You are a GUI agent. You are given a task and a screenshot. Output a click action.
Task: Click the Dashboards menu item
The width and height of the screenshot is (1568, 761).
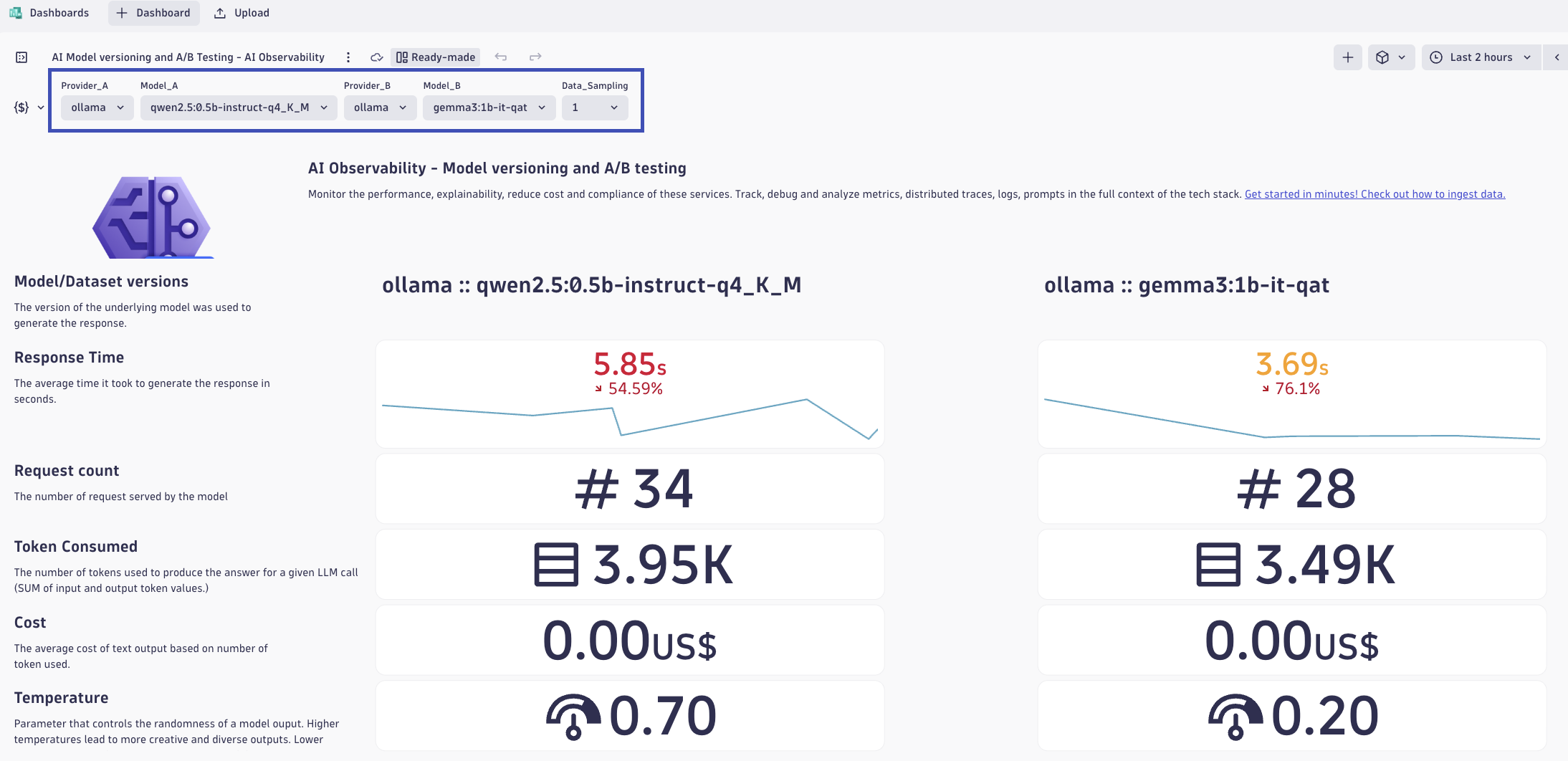coord(59,13)
